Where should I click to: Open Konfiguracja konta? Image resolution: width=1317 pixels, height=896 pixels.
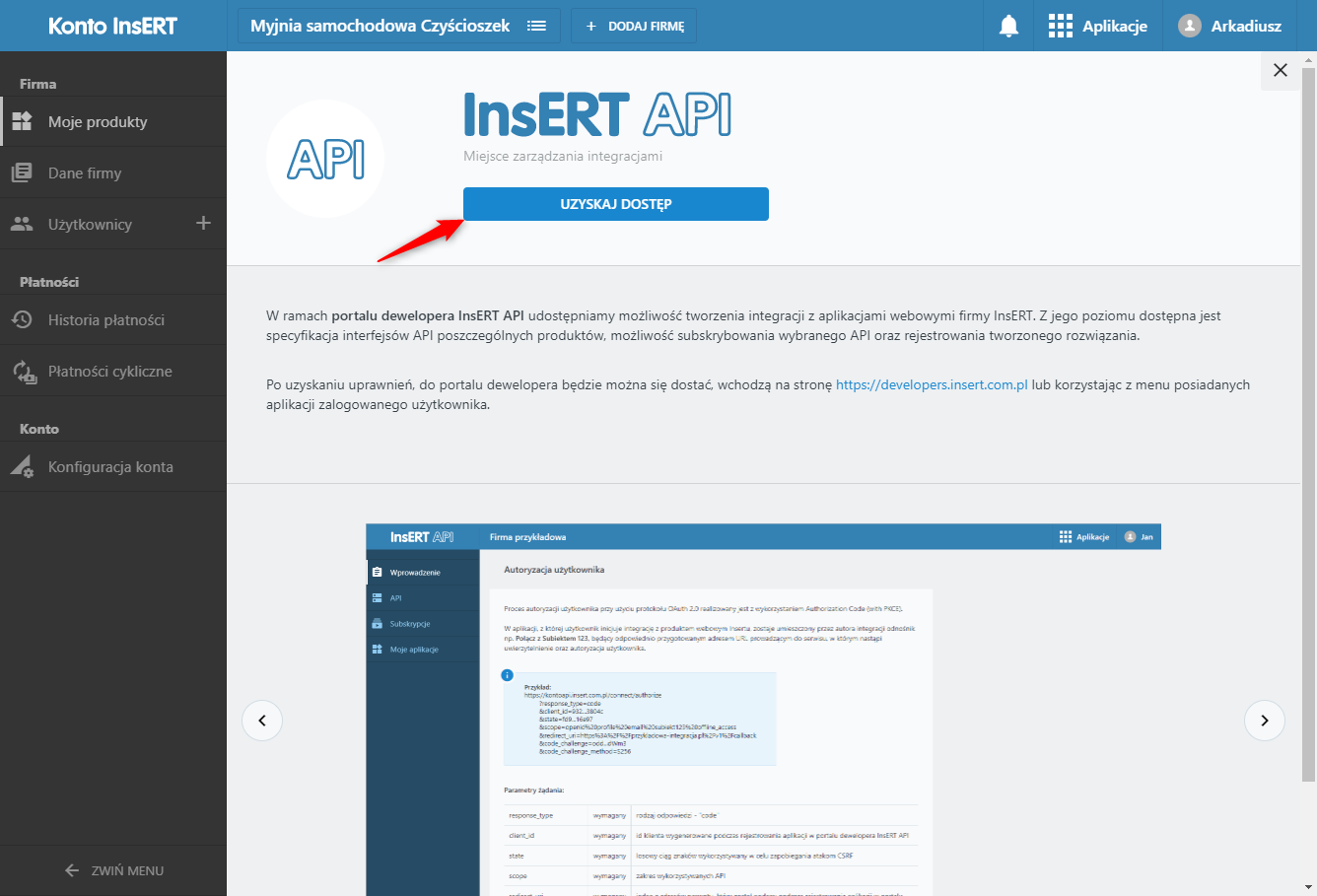pyautogui.click(x=113, y=467)
